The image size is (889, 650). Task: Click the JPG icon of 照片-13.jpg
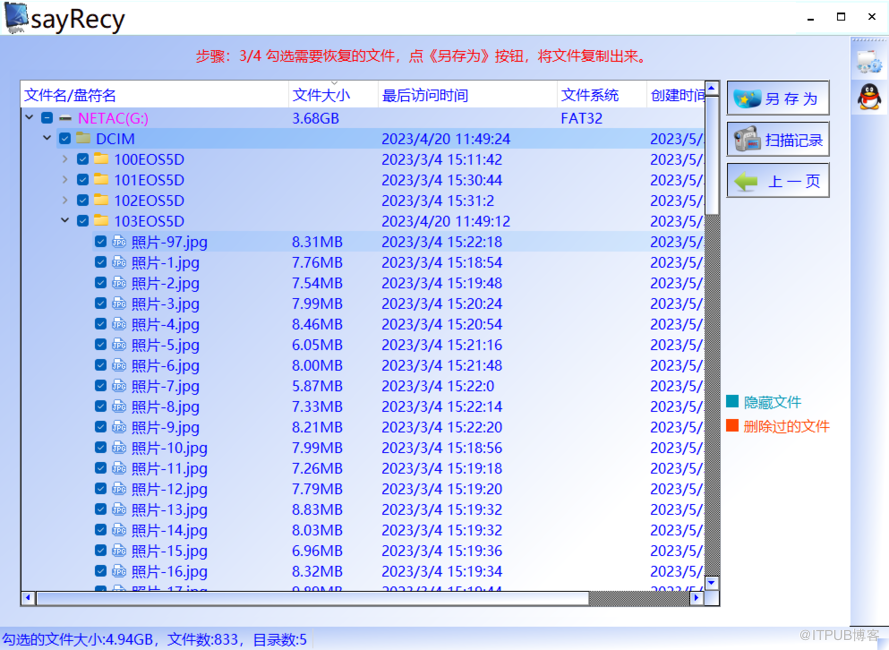tap(119, 509)
